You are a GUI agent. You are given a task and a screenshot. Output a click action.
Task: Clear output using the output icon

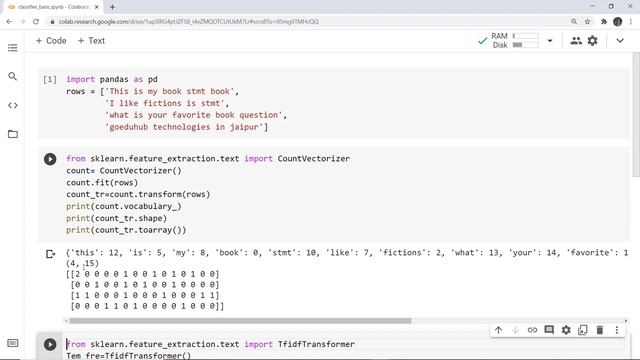[x=50, y=254]
